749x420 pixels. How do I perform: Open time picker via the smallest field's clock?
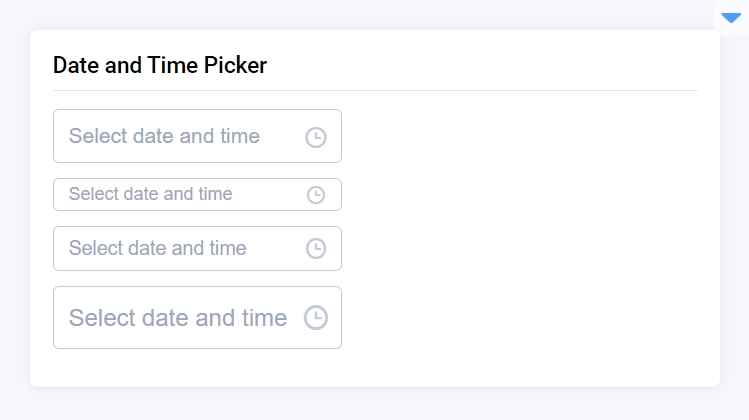click(316, 195)
